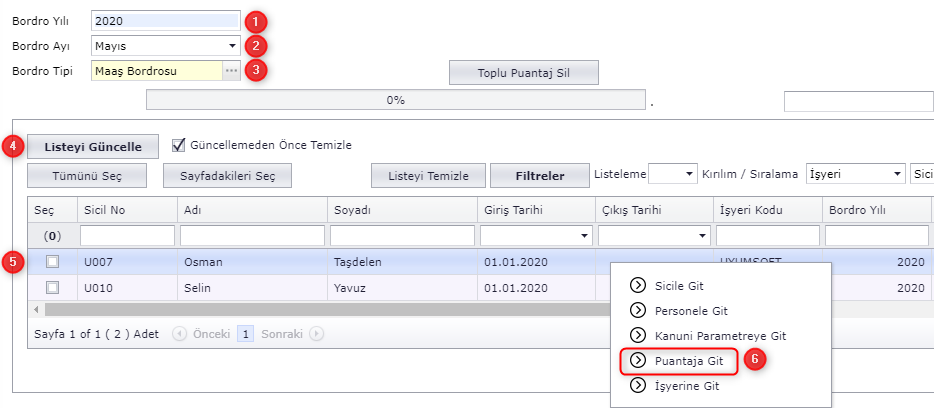Select Sicile Git in context menu
The height and width of the screenshot is (408, 934).
pyautogui.click(x=682, y=285)
